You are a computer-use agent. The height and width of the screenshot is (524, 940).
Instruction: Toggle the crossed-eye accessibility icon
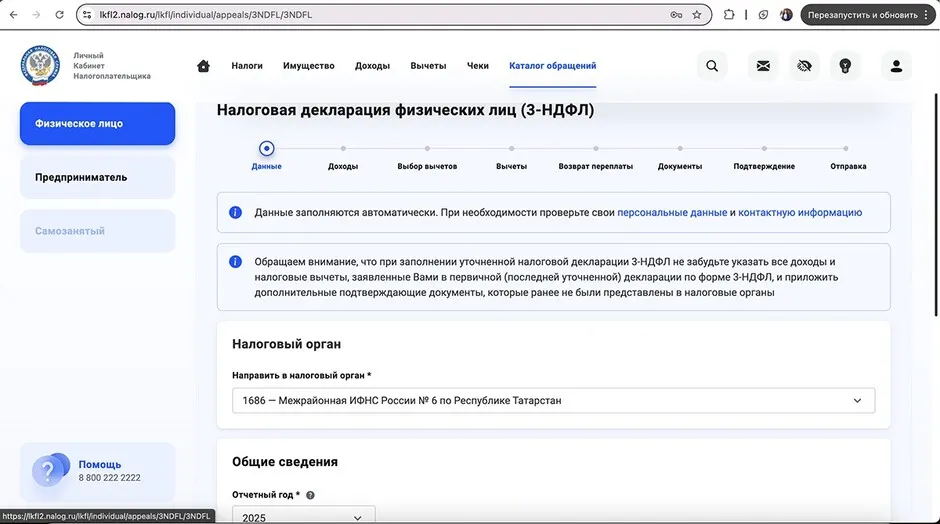coord(804,66)
